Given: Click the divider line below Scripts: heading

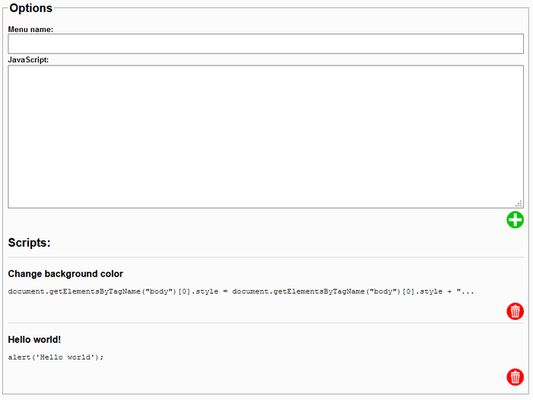Looking at the screenshot, I should click(x=266, y=257).
